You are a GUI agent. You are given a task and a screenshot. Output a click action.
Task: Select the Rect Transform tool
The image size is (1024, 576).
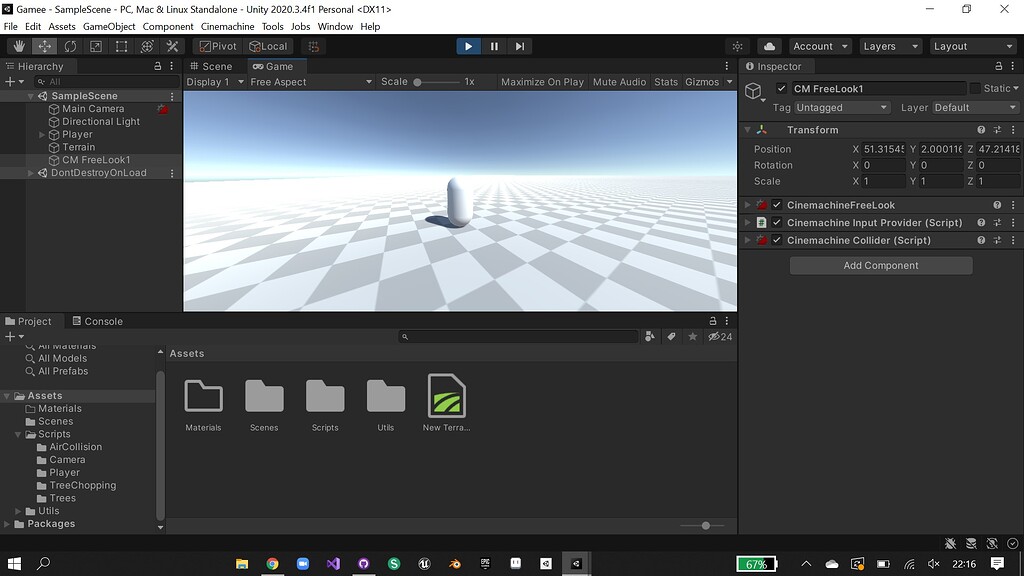120,46
